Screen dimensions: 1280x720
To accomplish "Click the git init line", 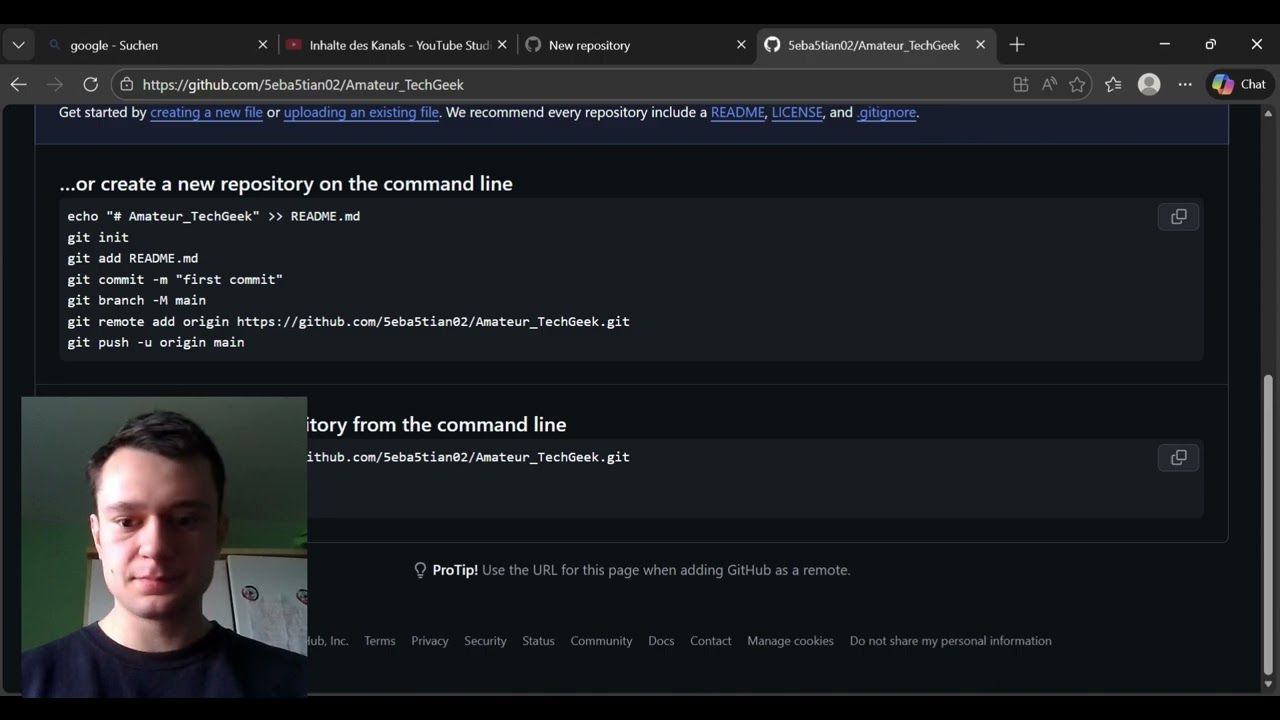I will point(98,237).
